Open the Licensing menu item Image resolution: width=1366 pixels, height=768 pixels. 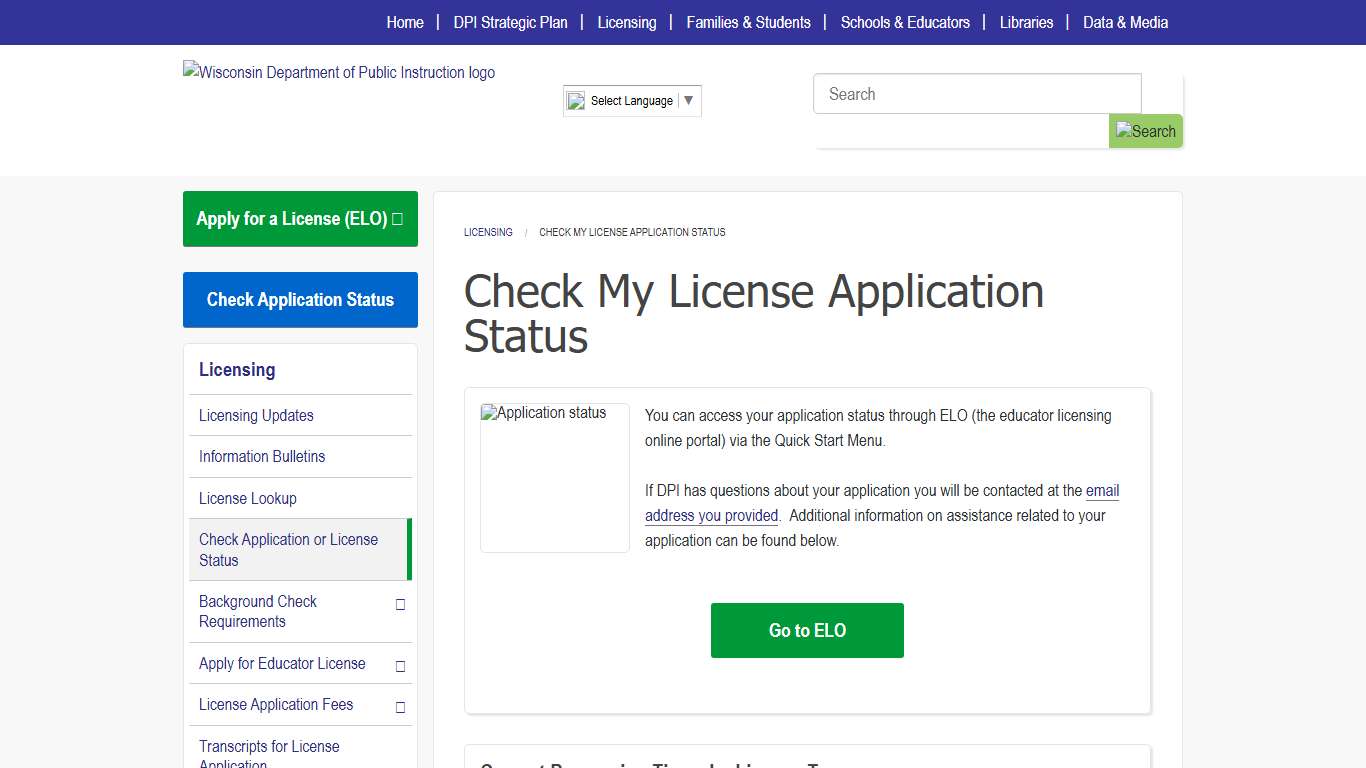point(627,22)
